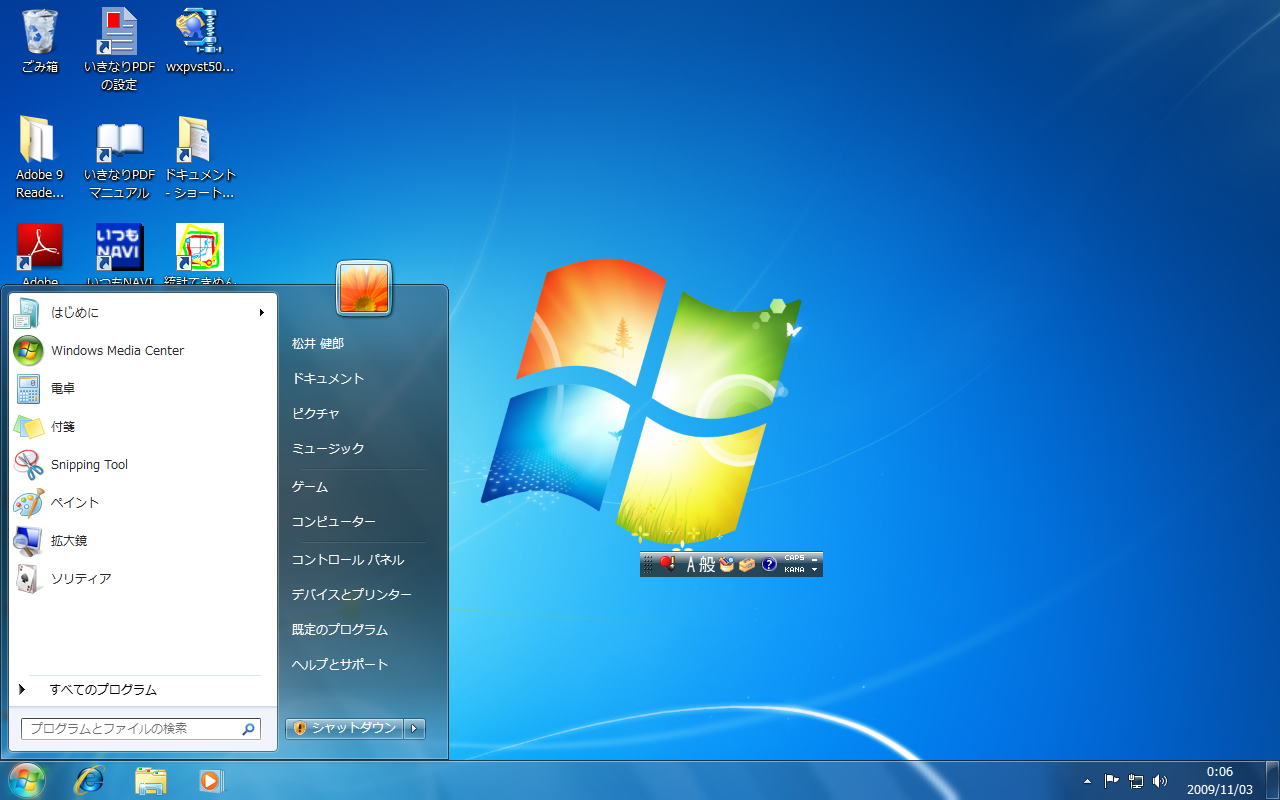
Task: Click the Windows Start orb
Action: pyautogui.click(x=27, y=780)
